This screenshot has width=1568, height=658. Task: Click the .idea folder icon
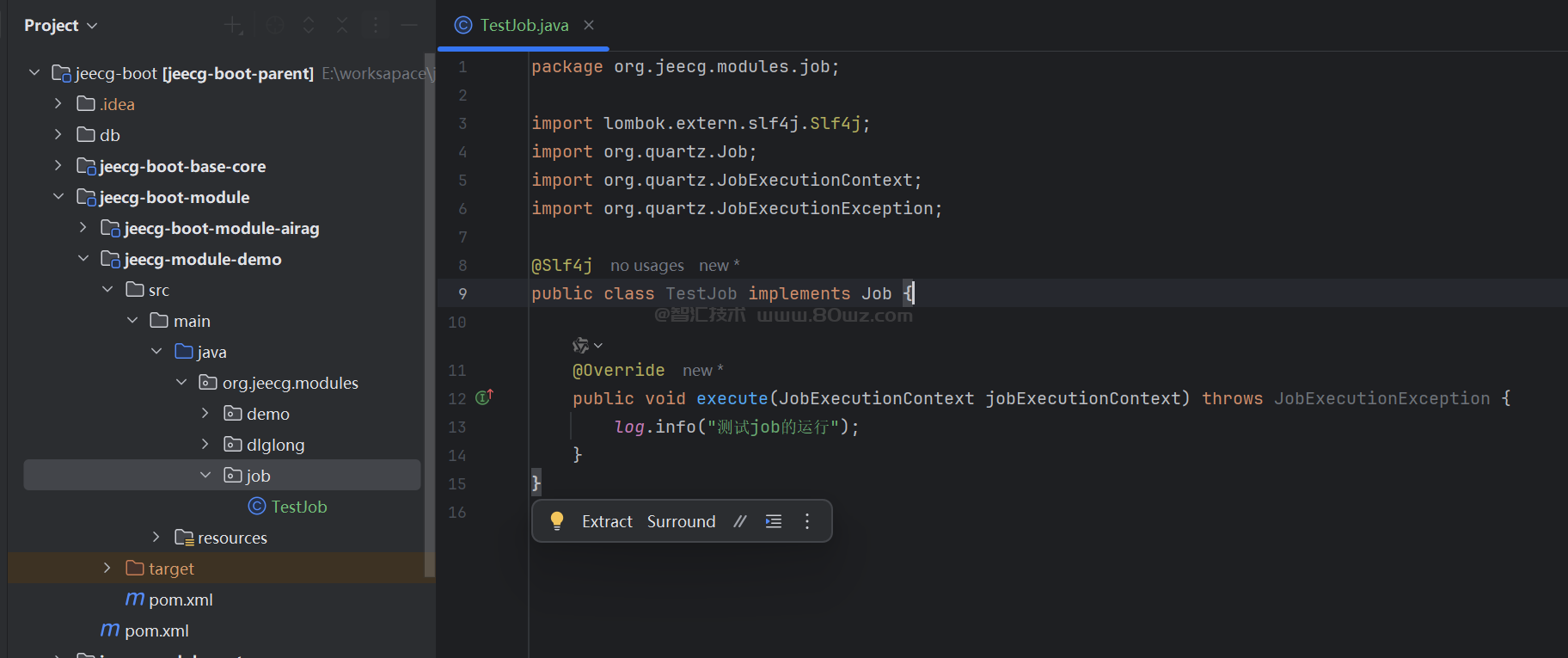pyautogui.click(x=86, y=103)
